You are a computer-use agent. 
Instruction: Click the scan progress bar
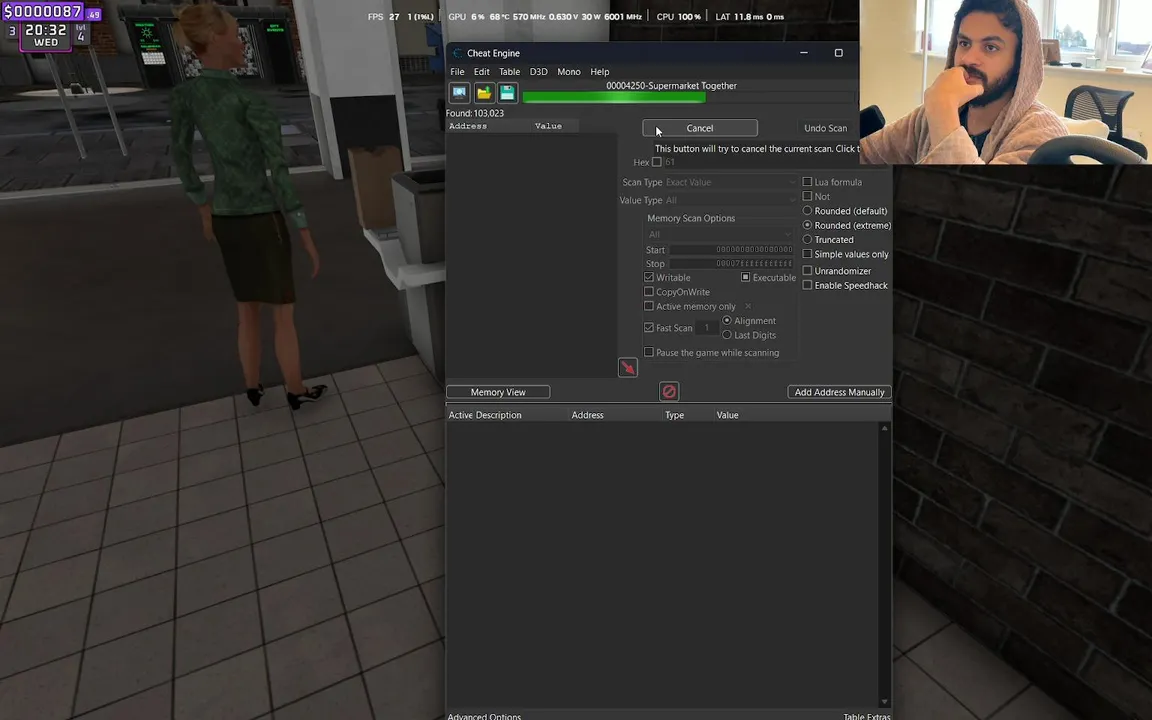tap(689, 97)
